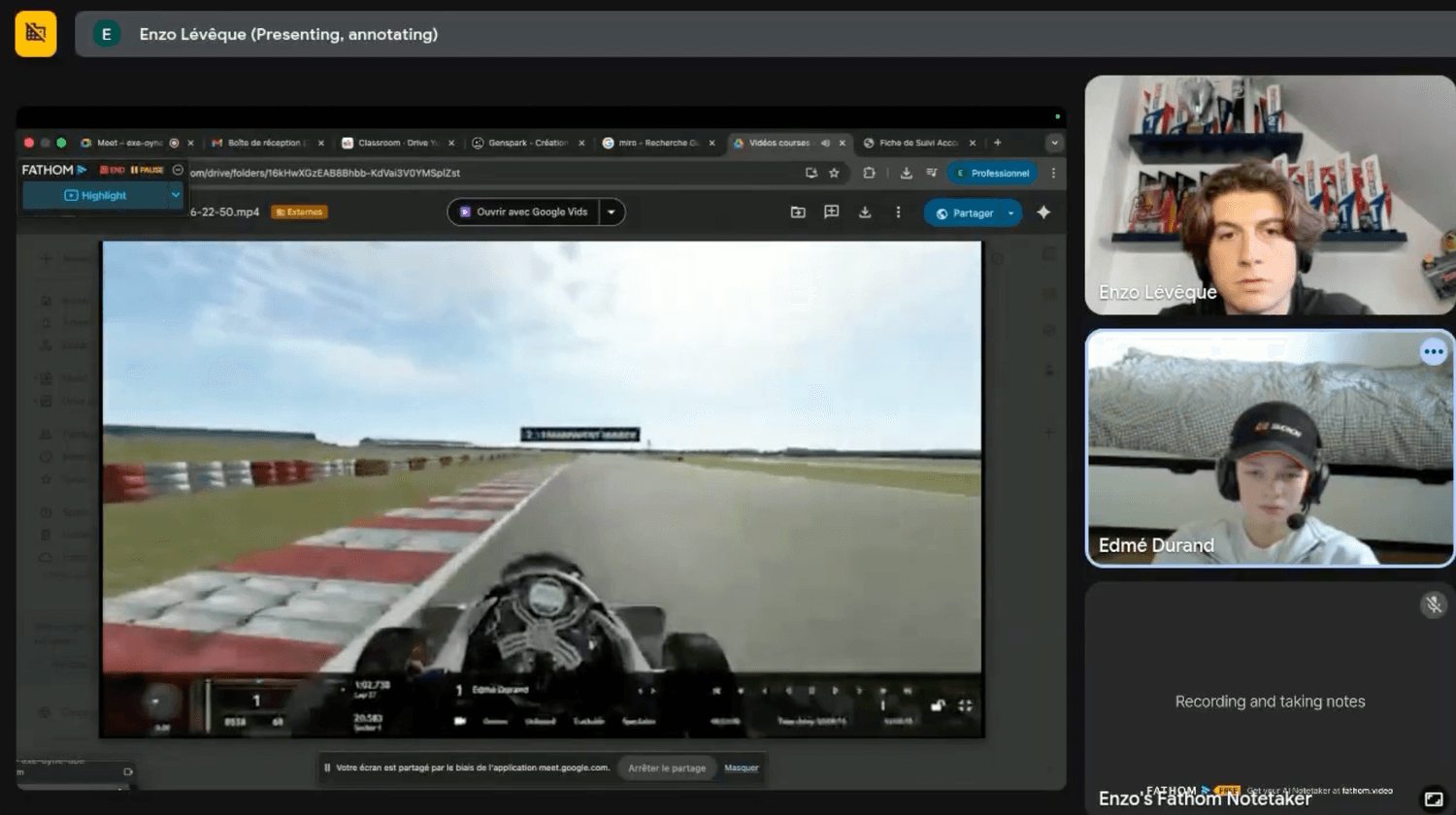Click the Drive download icon
This screenshot has width=1456, height=815.
click(x=865, y=212)
